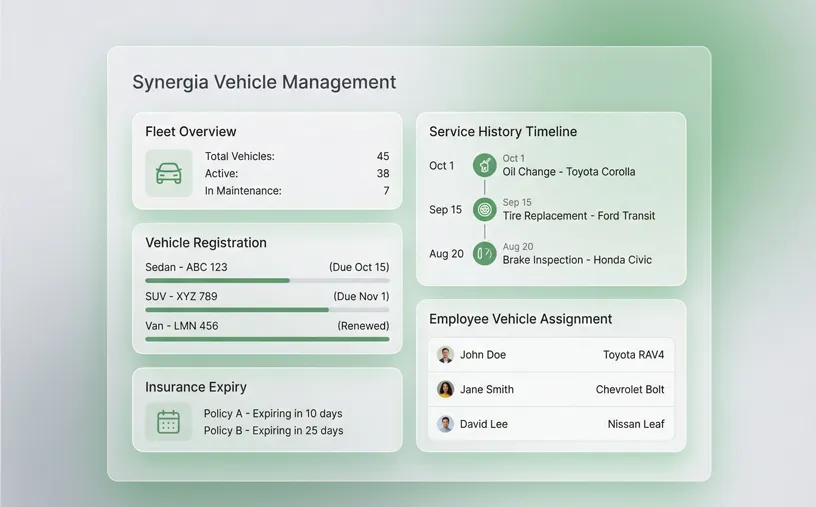Click the Aug 20 date beside the timeline line
This screenshot has height=507, width=816.
pyautogui.click(x=446, y=254)
